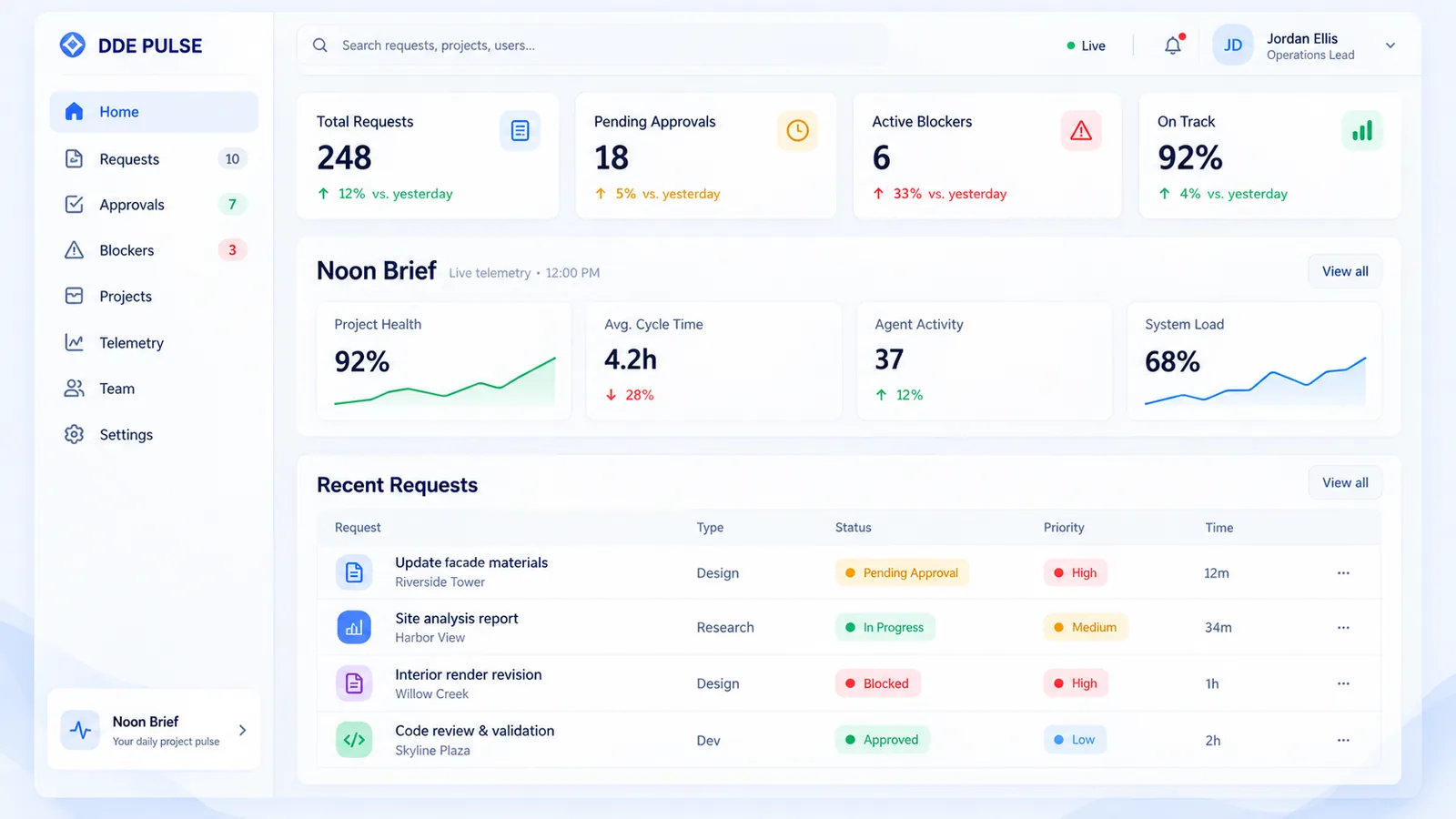Click the Approved status badge
1456x819 pixels.
pos(882,740)
